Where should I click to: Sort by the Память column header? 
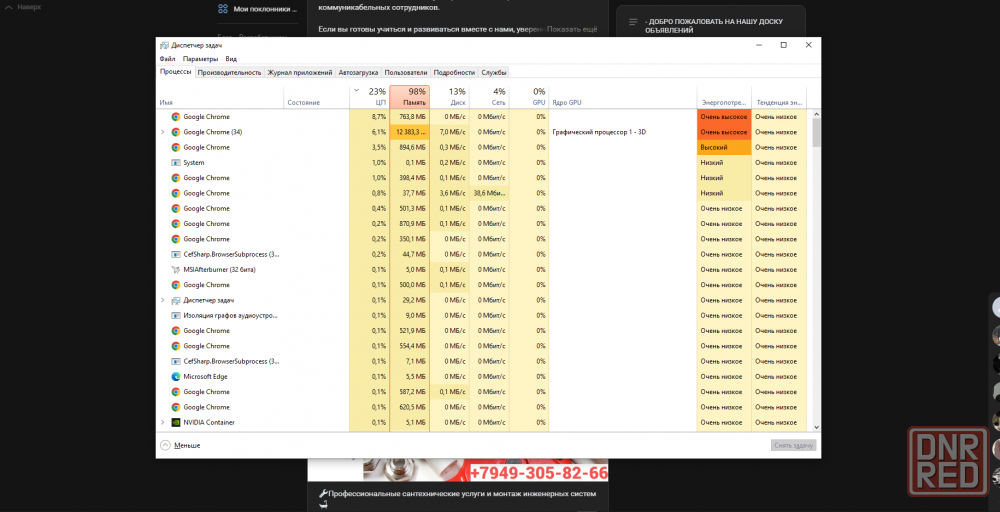(x=409, y=97)
